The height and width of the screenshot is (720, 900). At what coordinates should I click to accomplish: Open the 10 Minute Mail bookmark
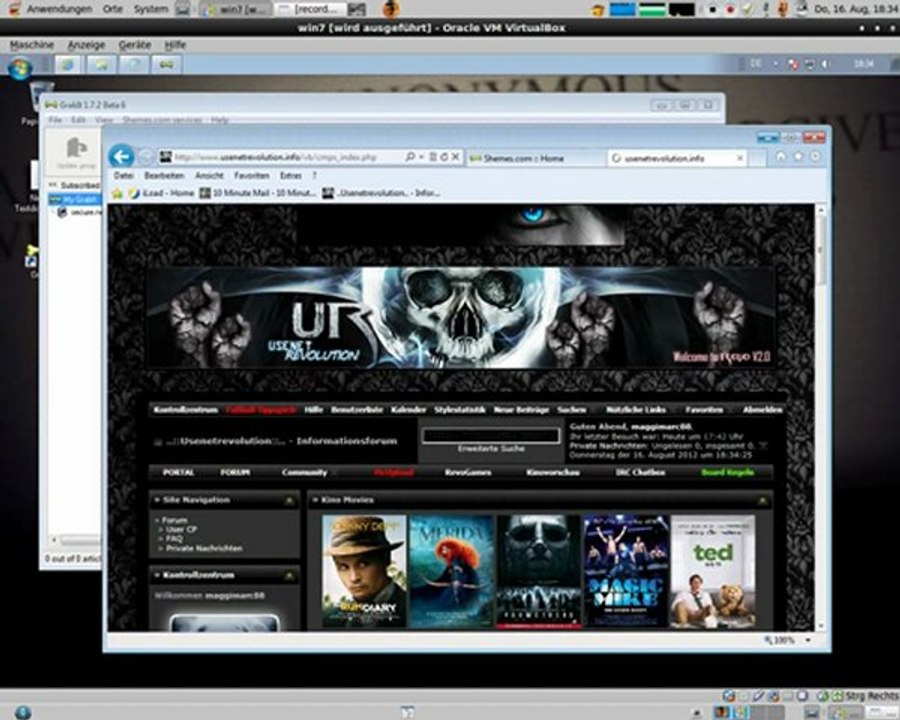point(258,193)
